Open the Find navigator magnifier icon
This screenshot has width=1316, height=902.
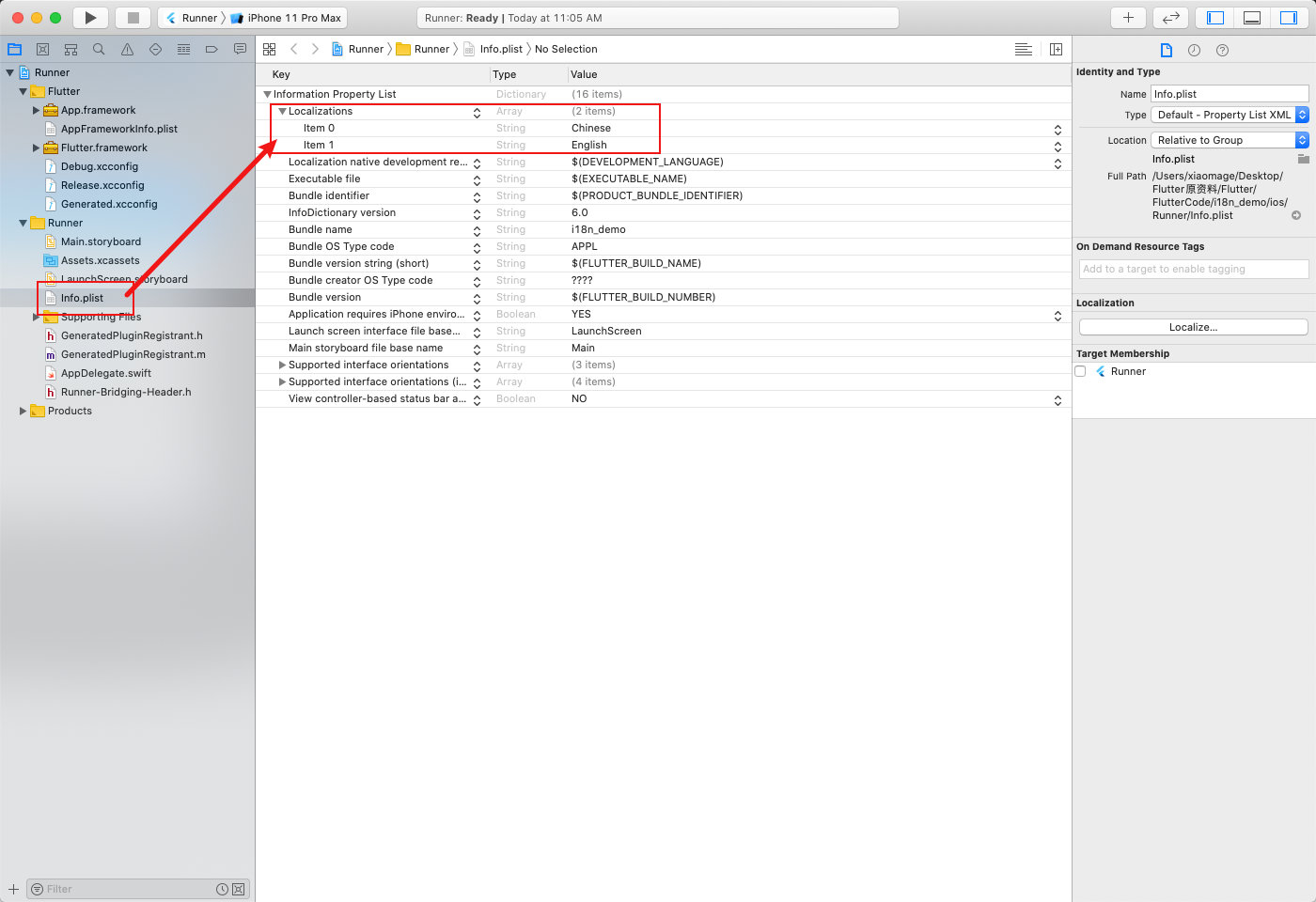click(99, 49)
